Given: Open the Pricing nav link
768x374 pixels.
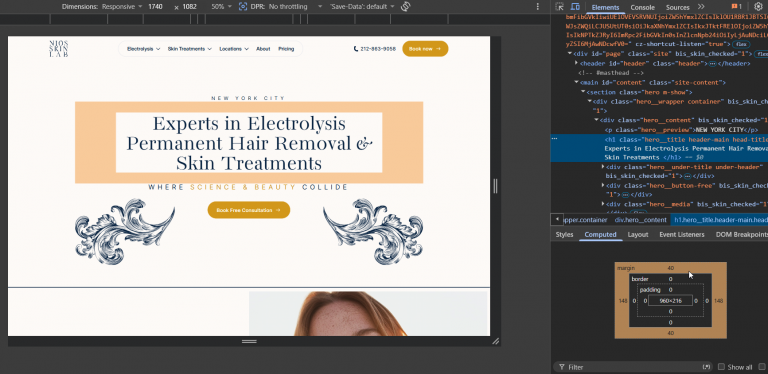Looking at the screenshot, I should pos(286,49).
